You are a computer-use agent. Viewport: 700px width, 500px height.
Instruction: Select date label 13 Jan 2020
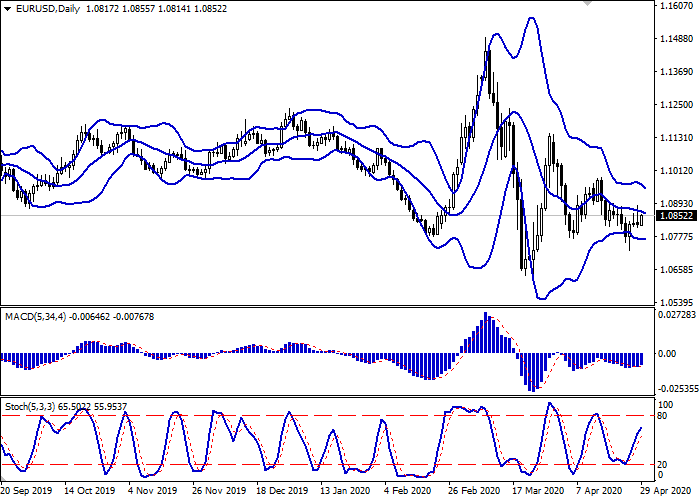pos(346,491)
